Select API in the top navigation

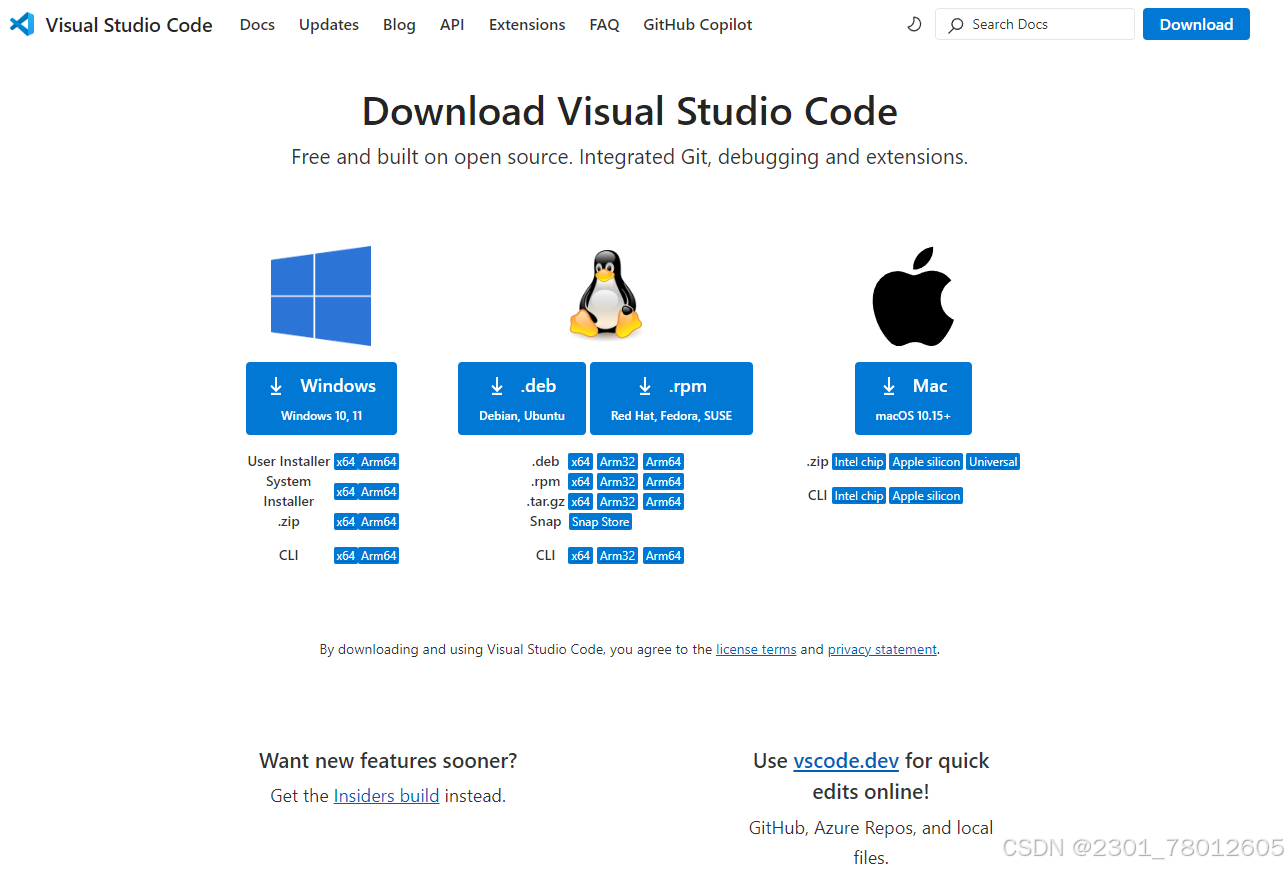point(452,24)
